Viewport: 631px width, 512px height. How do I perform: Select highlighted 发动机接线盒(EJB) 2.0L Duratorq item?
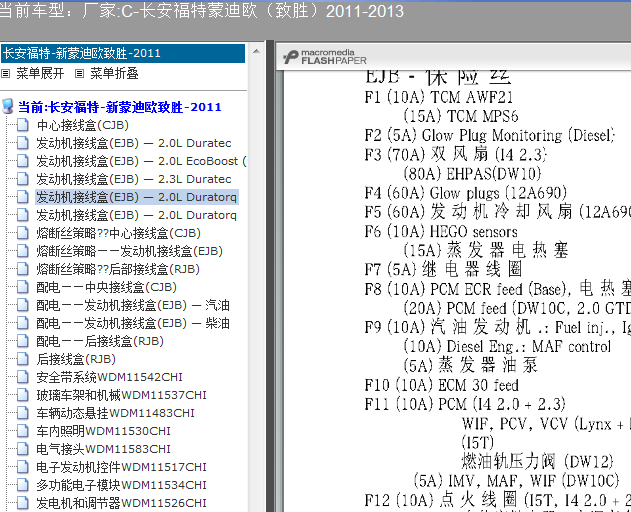coord(136,197)
